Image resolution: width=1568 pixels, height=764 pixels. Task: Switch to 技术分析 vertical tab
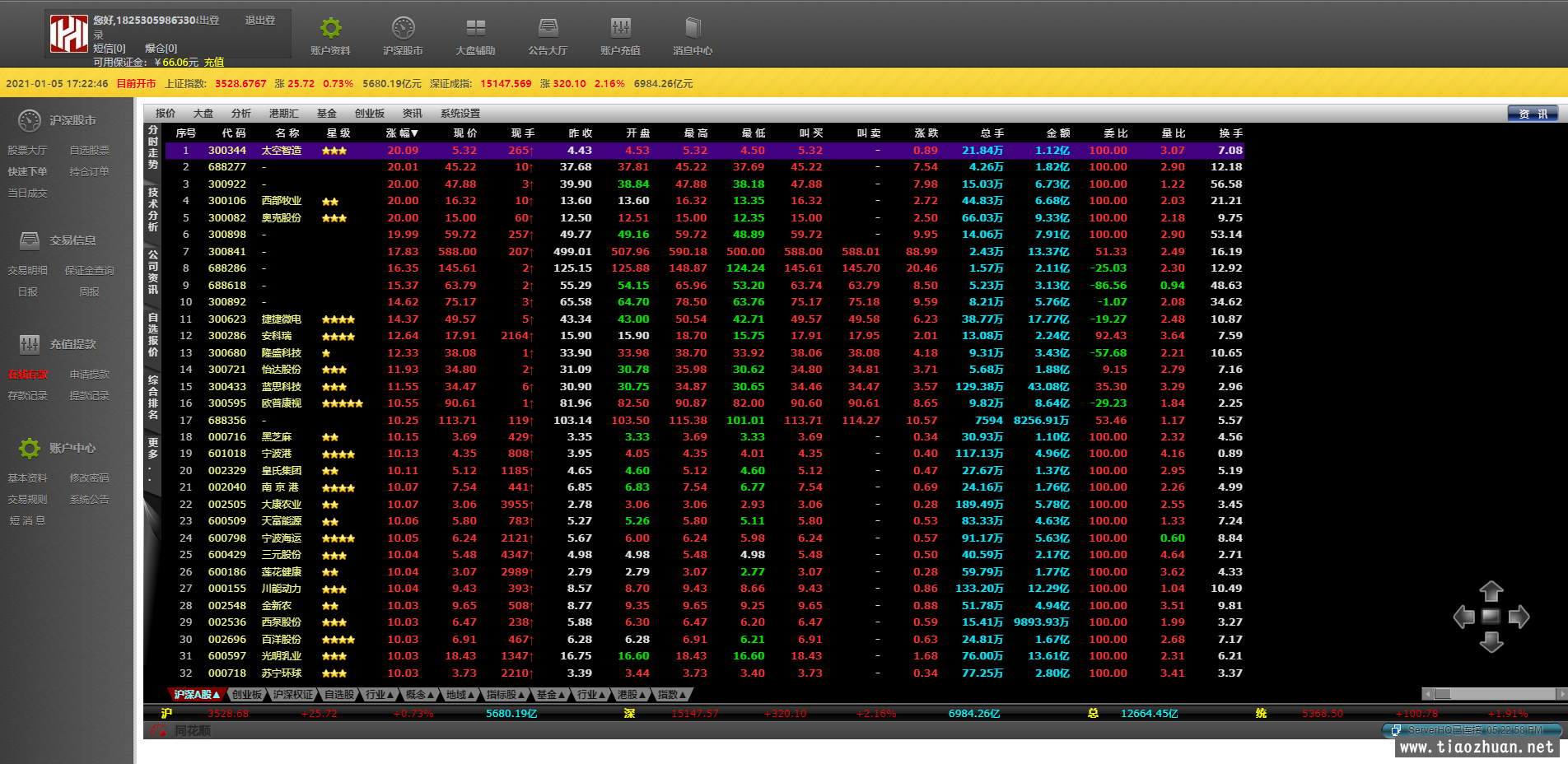tap(153, 210)
